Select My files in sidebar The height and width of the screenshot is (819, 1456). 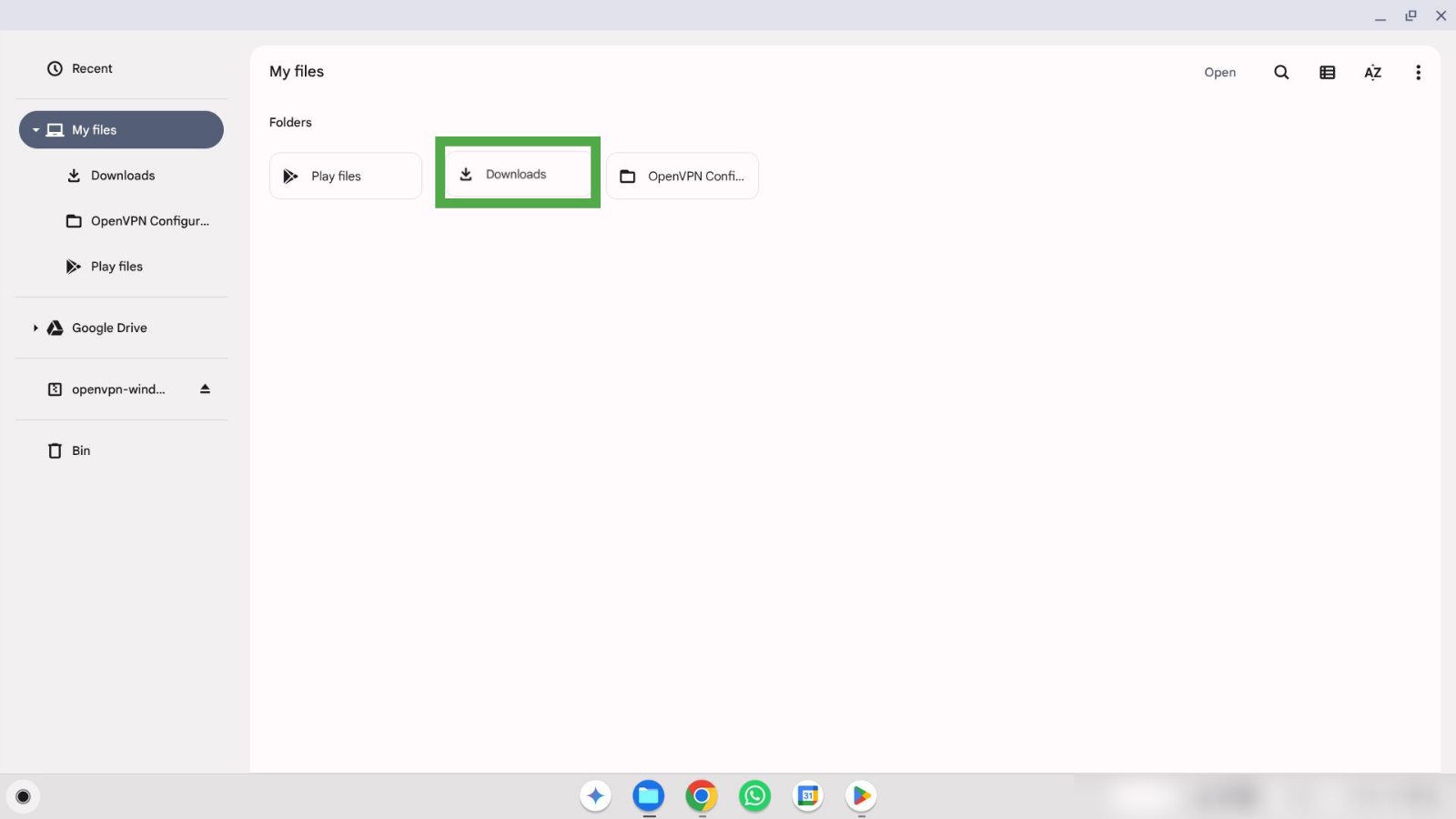pos(121,130)
